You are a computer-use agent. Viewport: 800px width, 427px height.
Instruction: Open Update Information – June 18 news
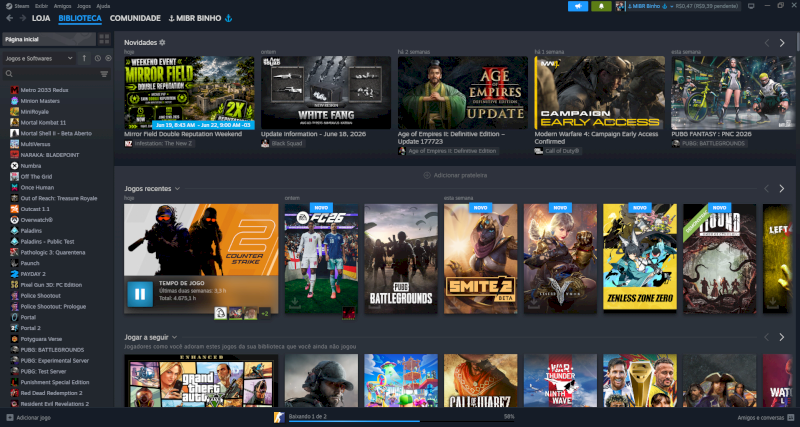pyautogui.click(x=326, y=93)
